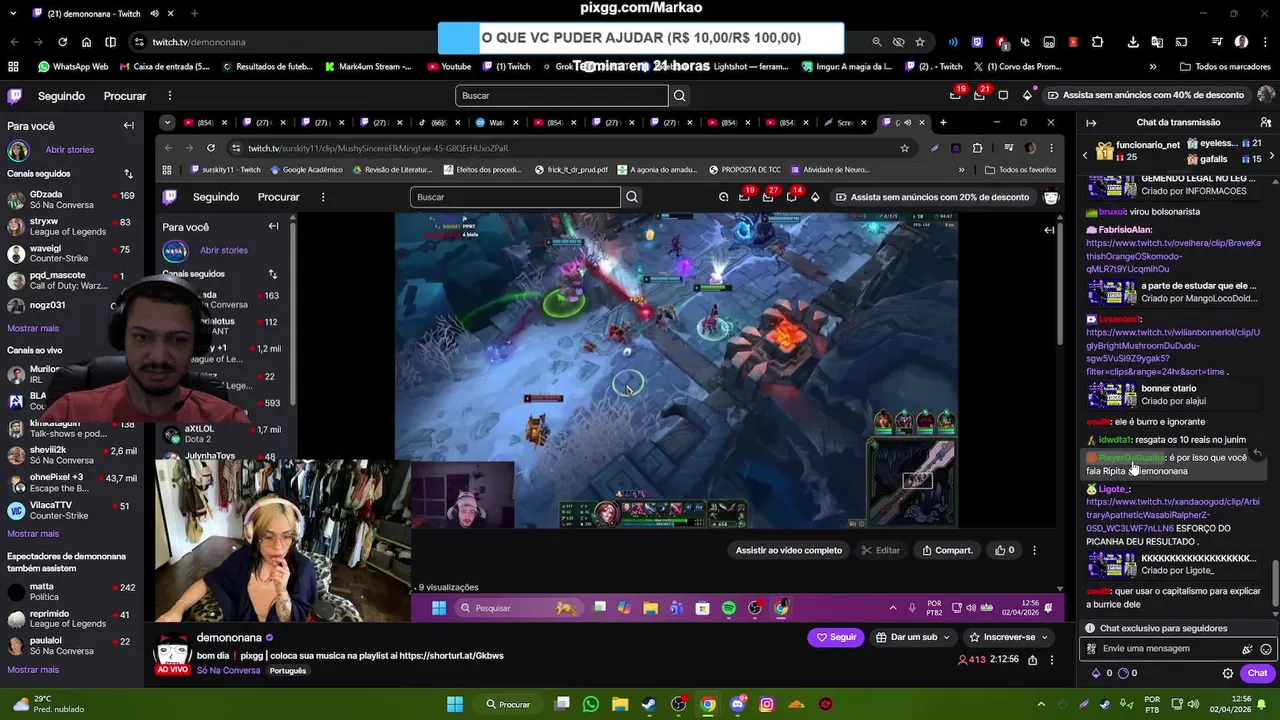Expand Mostrar mais under followed channels
1280x720 pixels.
click(33, 328)
